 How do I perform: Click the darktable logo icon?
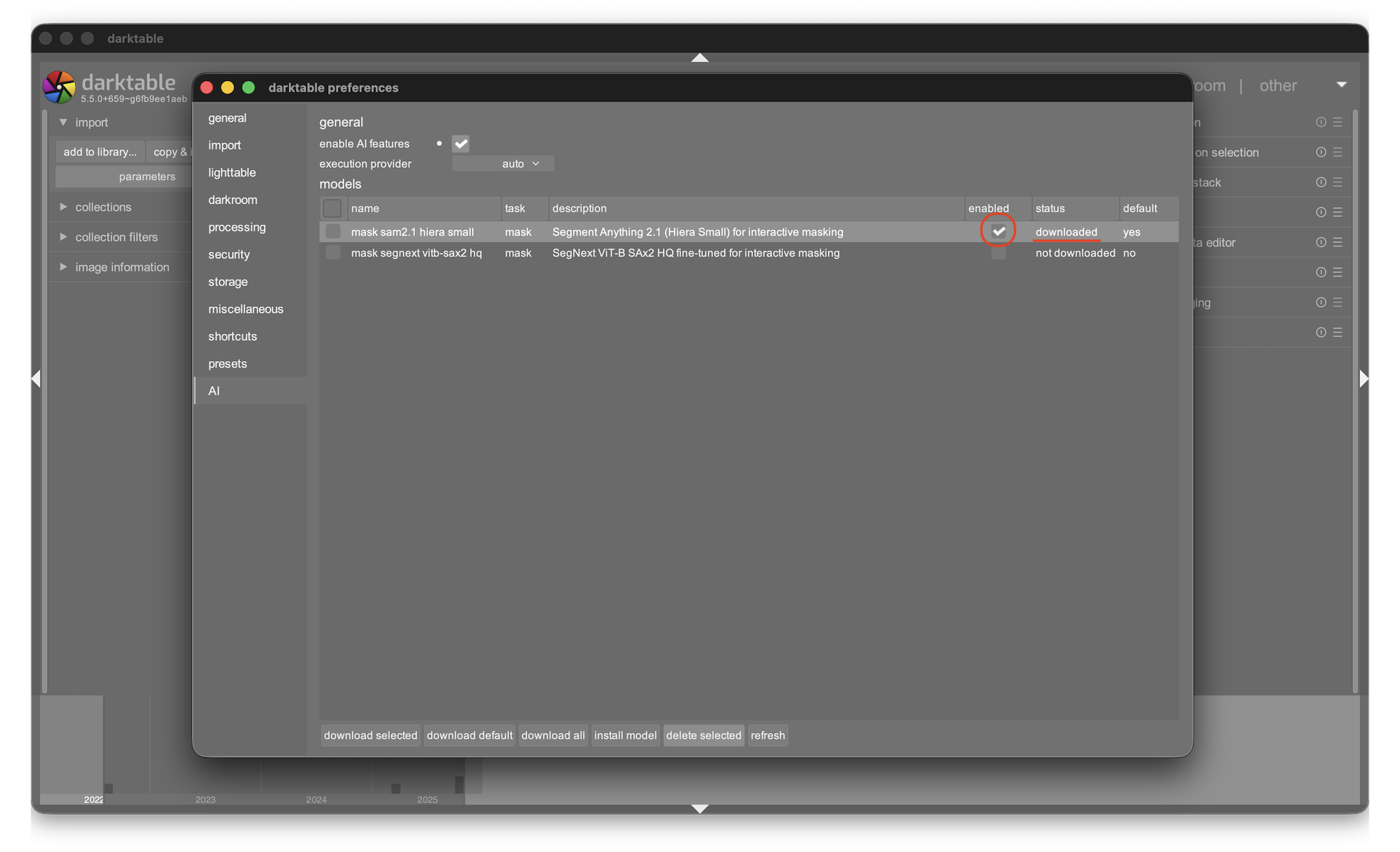pyautogui.click(x=59, y=88)
